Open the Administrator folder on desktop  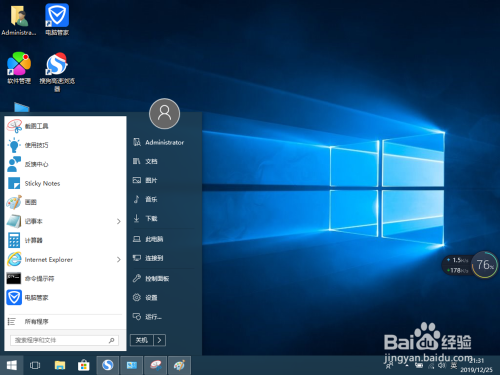pos(19,21)
